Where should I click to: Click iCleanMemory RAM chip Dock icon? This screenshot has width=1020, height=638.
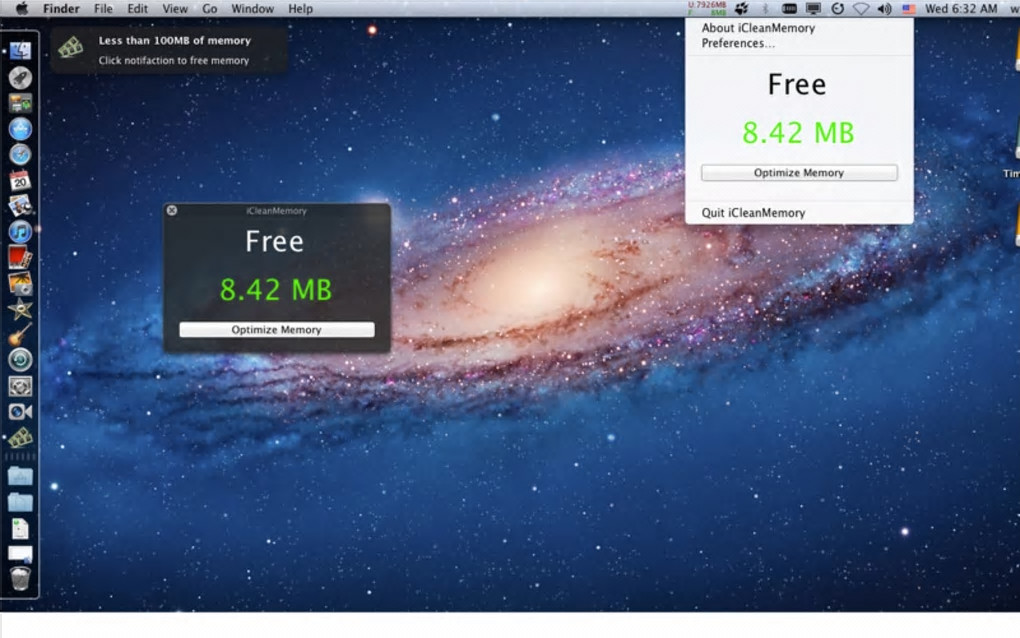click(x=20, y=438)
